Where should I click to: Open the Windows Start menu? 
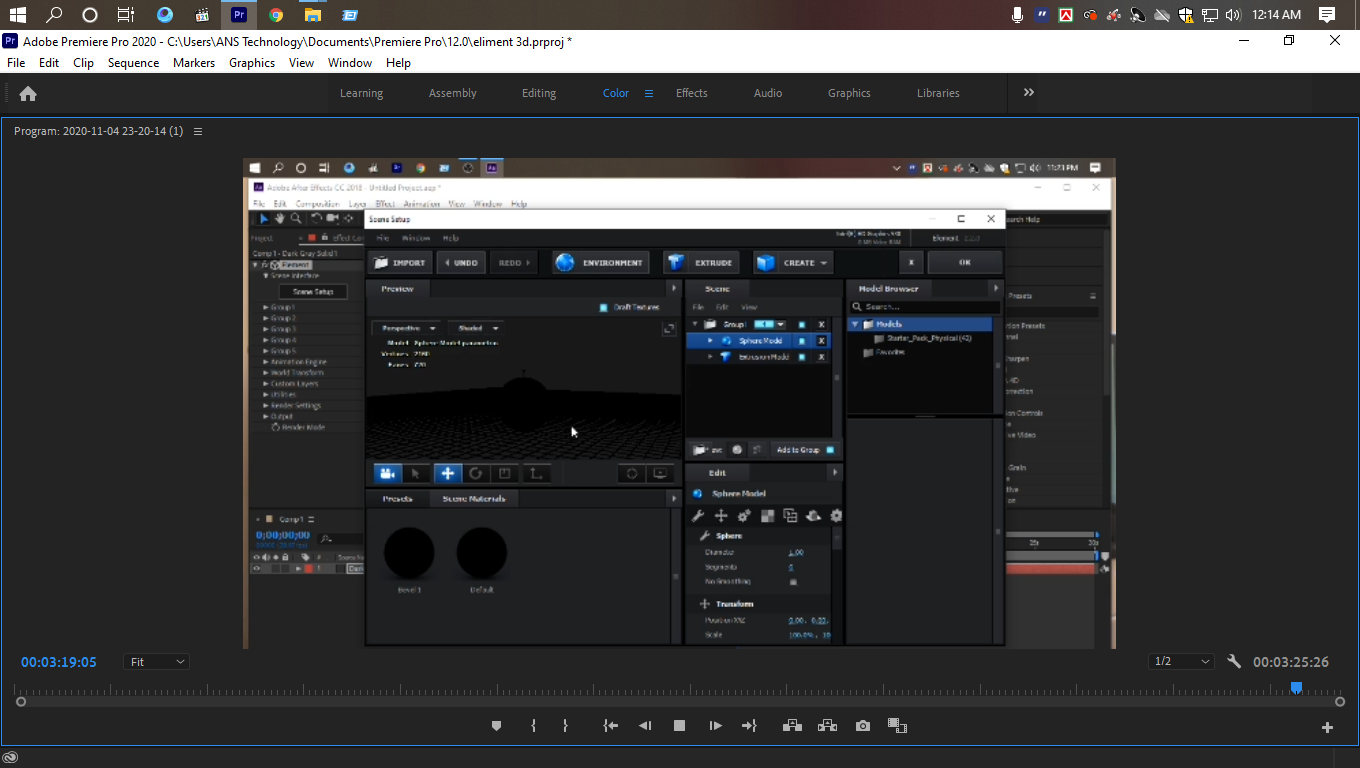click(17, 15)
